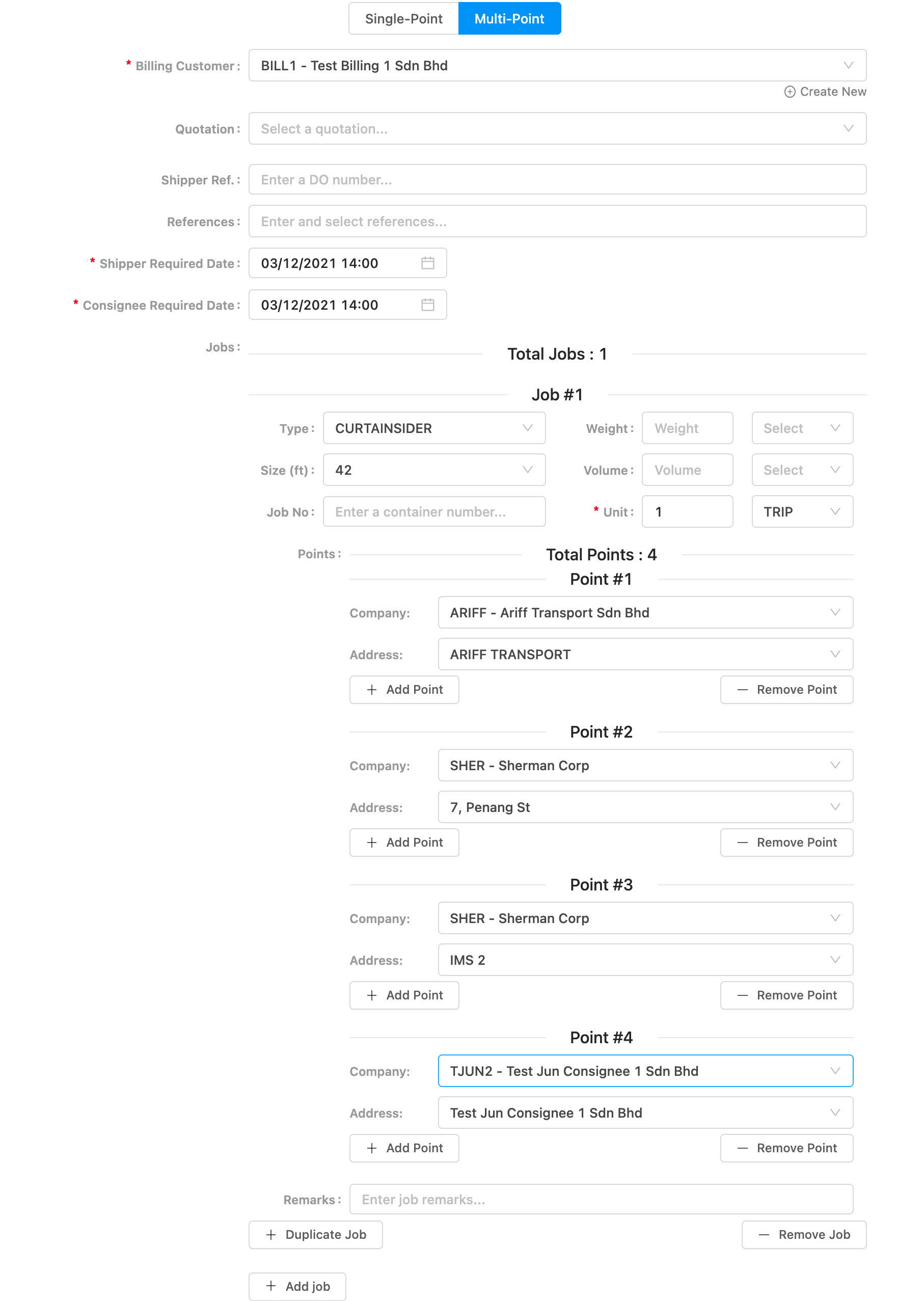The width and height of the screenshot is (924, 1301).
Task: Open the TJUN2 Company dropdown
Action: 645,1071
